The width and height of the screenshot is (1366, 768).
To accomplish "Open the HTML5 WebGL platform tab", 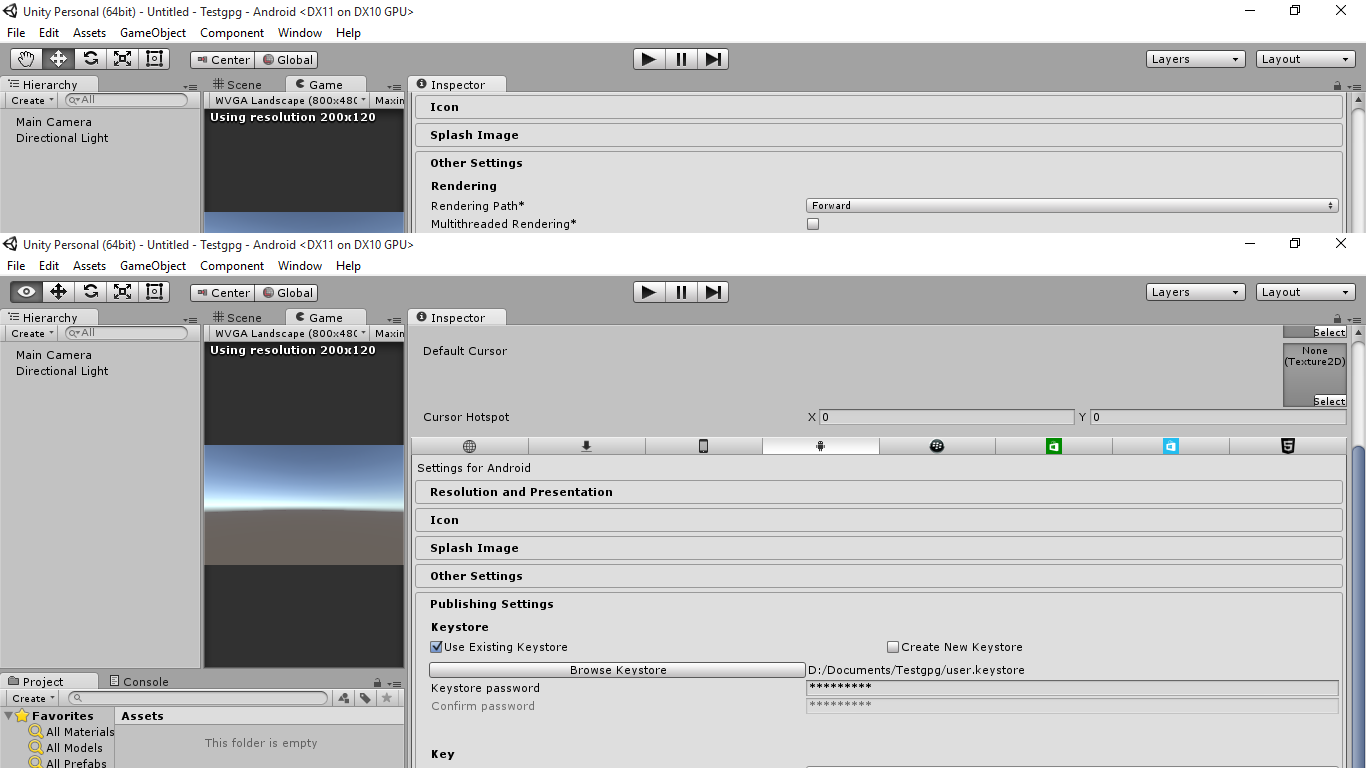I will [1287, 446].
